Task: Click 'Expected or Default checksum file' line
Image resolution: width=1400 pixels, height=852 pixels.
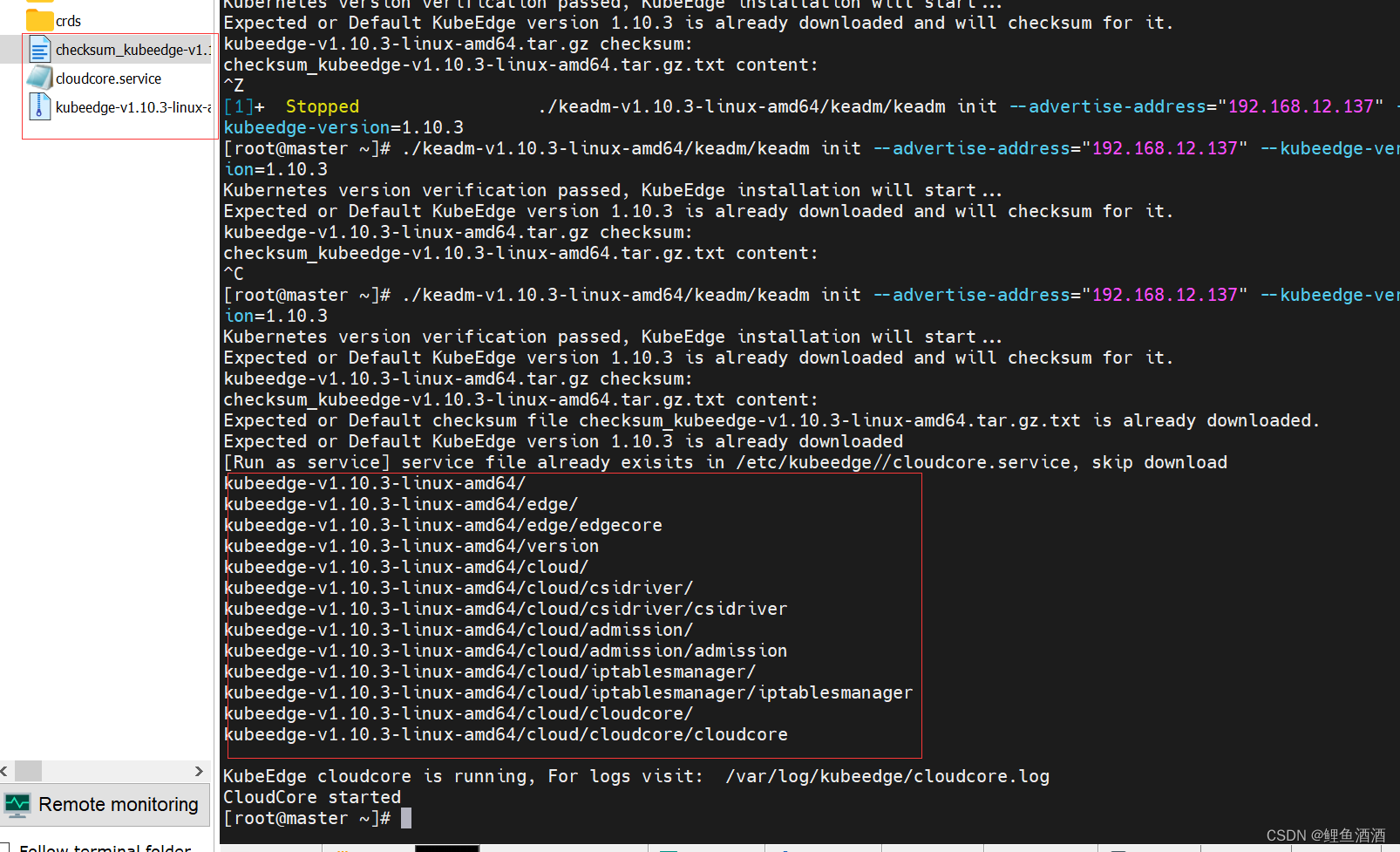Action: click(772, 420)
